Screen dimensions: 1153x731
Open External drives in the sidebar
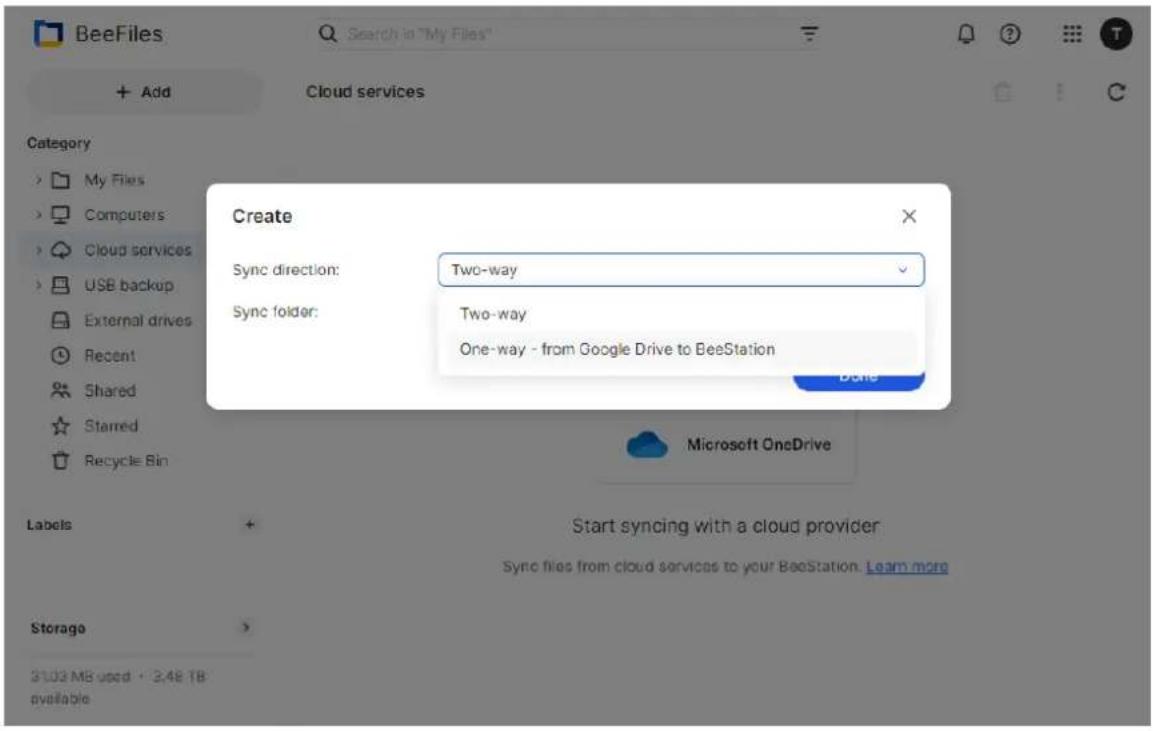point(138,321)
